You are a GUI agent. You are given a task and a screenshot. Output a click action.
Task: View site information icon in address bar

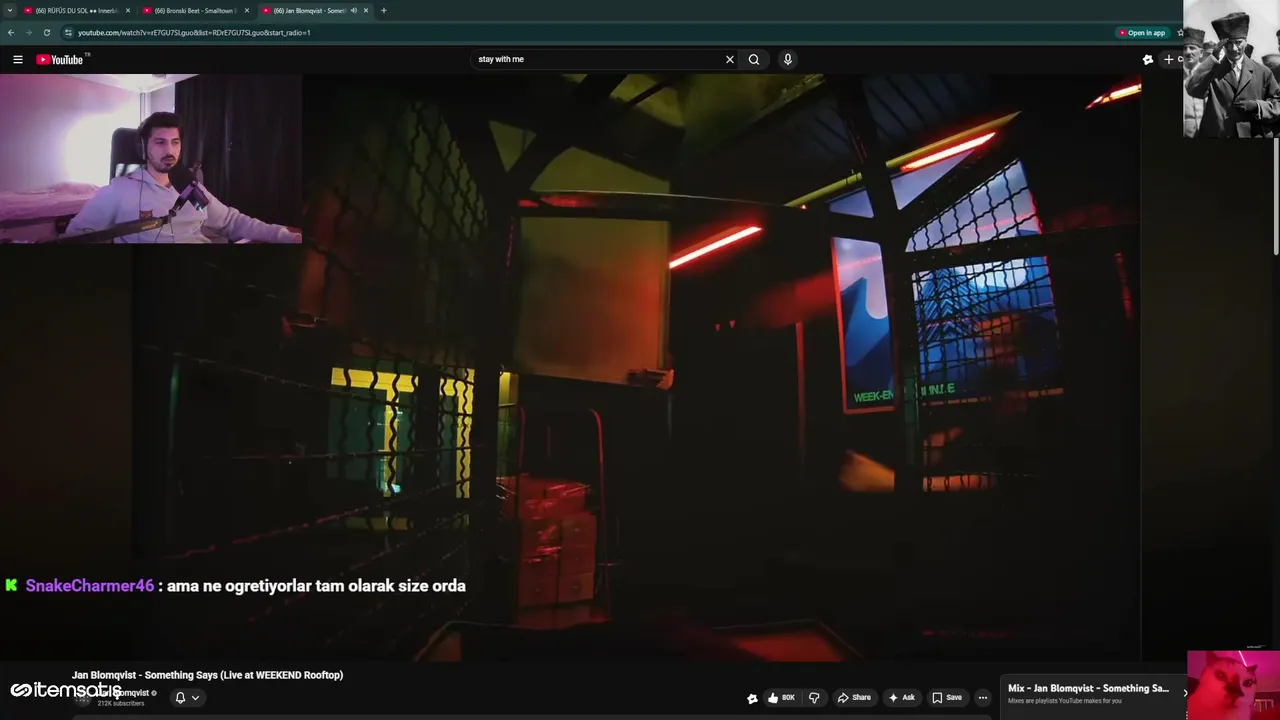(x=68, y=32)
